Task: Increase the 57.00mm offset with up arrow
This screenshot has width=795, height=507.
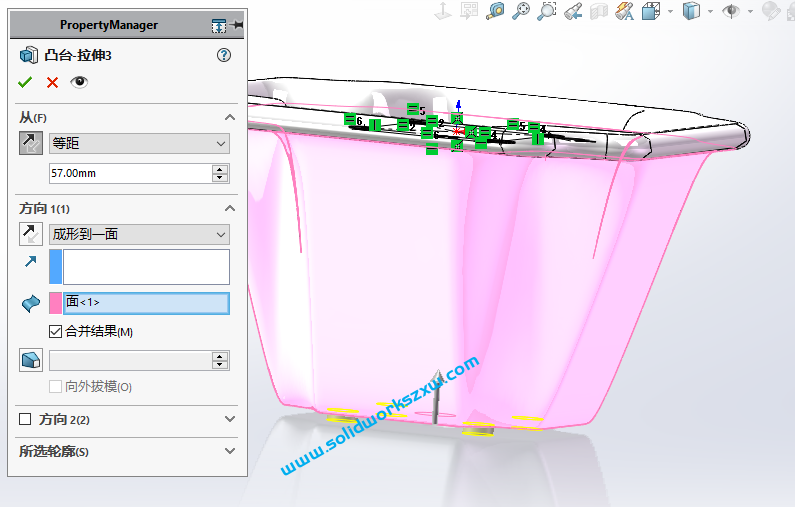Action: click(220, 169)
